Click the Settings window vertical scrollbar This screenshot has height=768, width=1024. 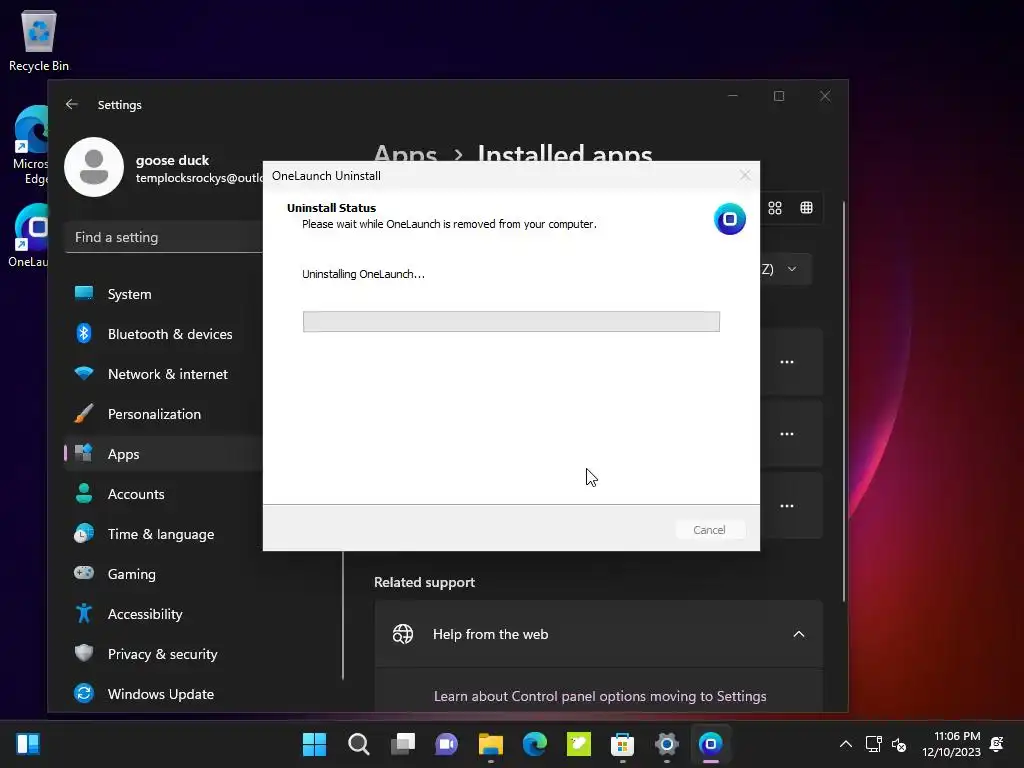pyautogui.click(x=844, y=402)
